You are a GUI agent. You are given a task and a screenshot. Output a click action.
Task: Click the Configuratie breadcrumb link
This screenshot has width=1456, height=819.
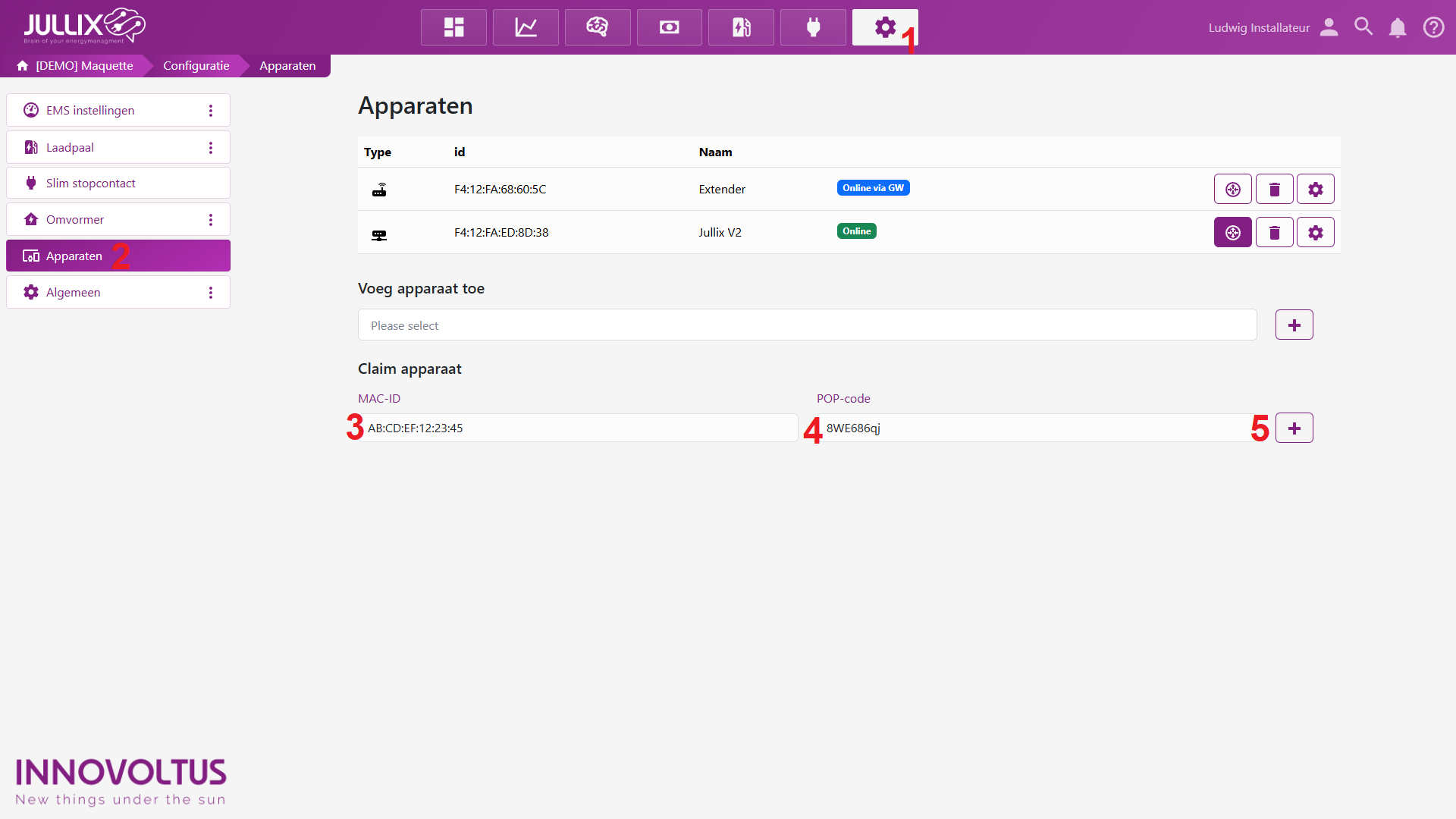[x=196, y=66]
